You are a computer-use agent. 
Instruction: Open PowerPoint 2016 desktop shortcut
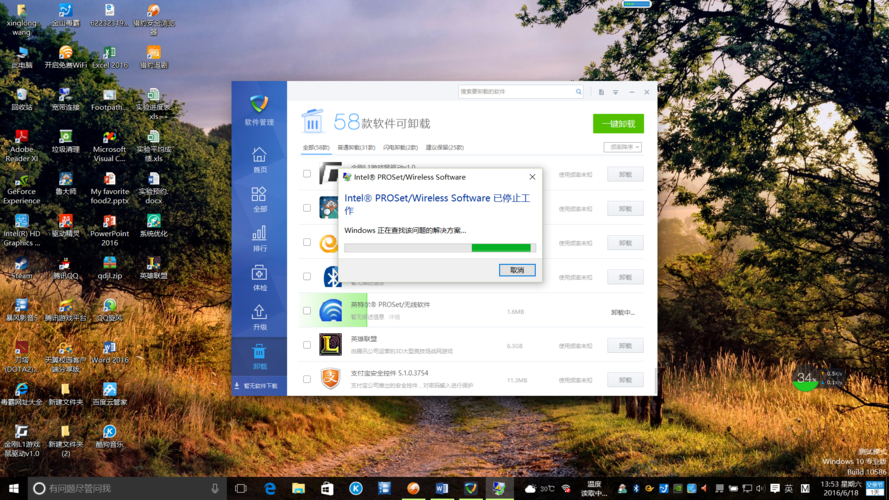click(x=109, y=230)
